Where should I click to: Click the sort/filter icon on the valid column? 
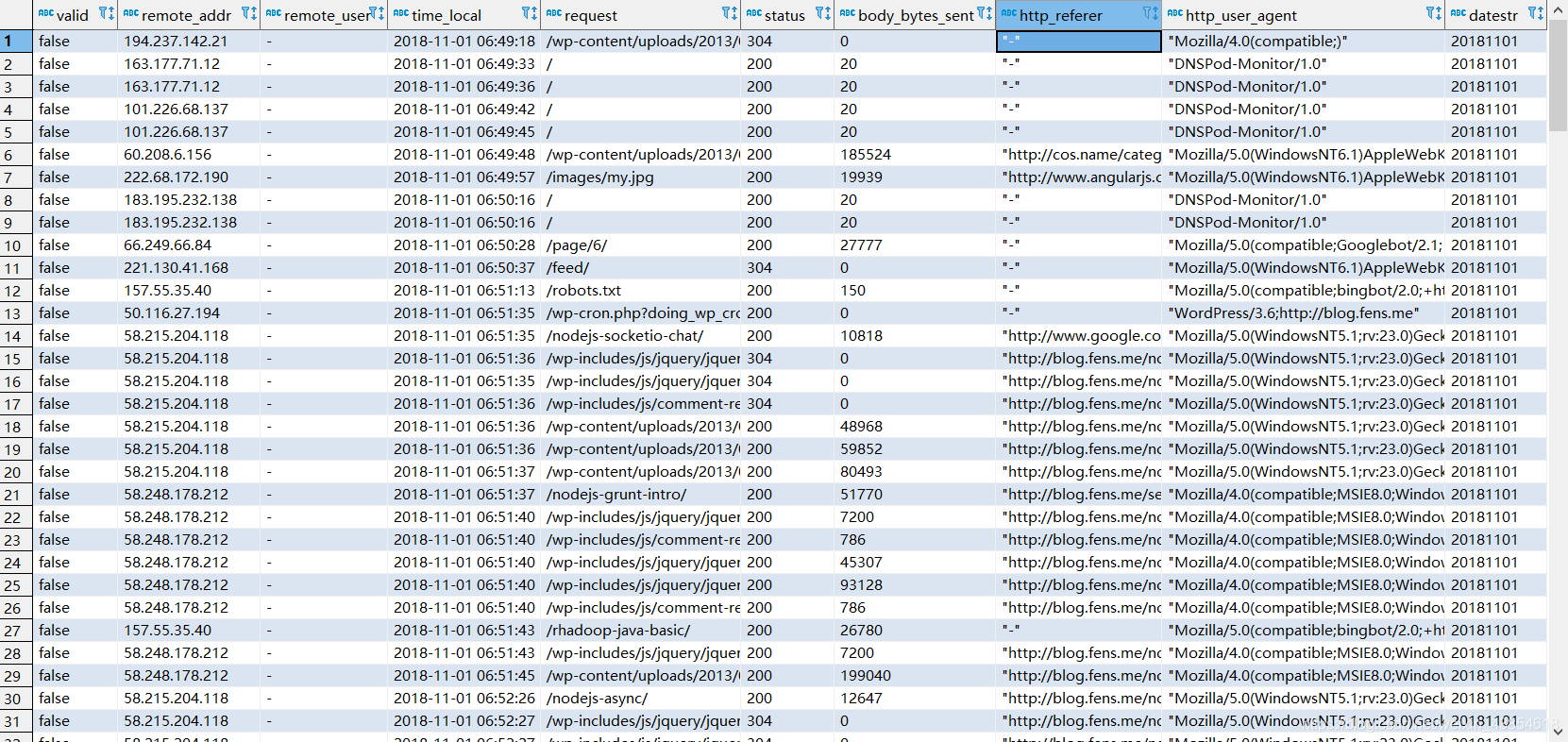tap(107, 14)
